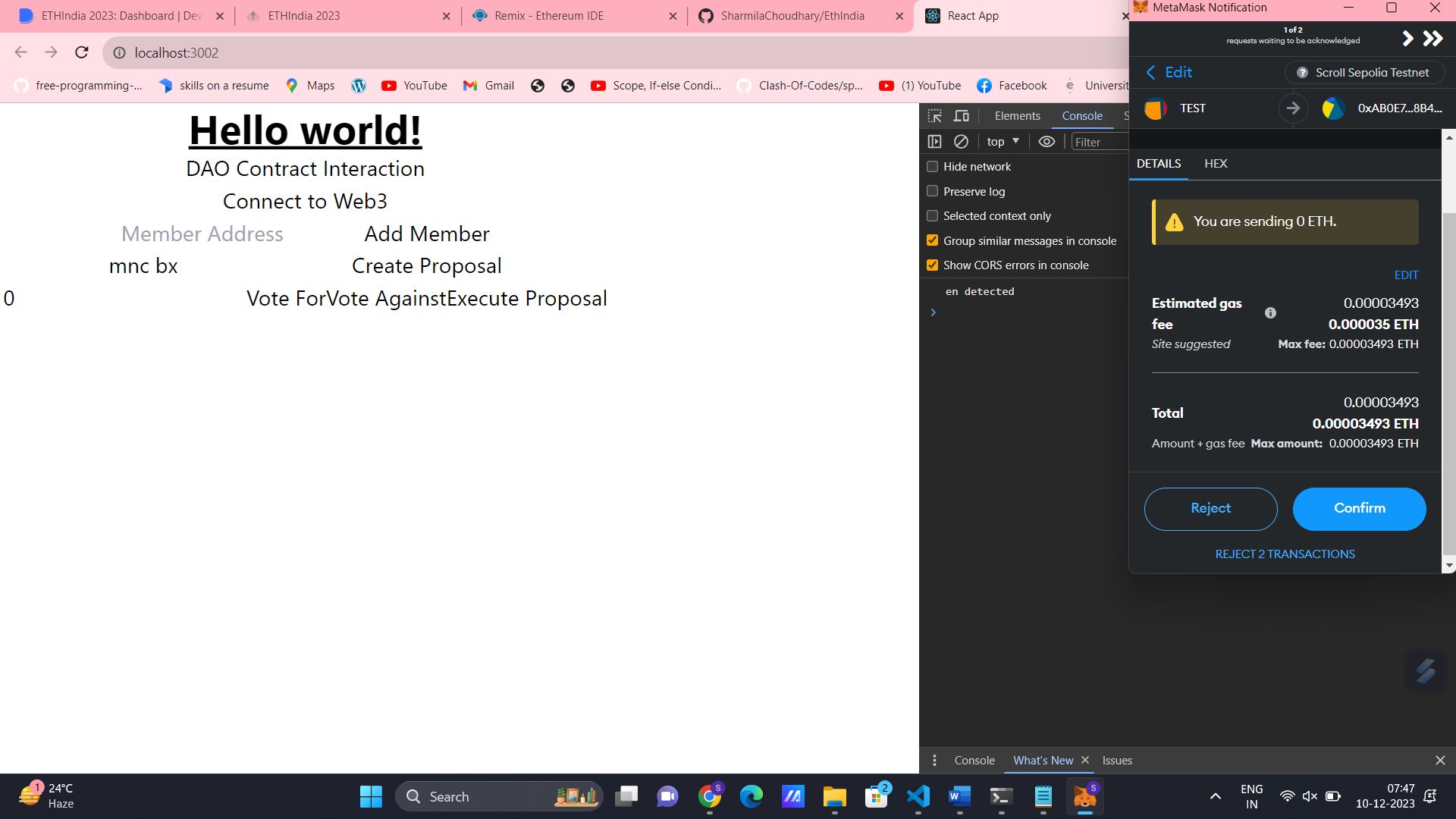1456x819 pixels.
Task: Open DevTools drawer three-dot menu
Action: [x=934, y=760]
